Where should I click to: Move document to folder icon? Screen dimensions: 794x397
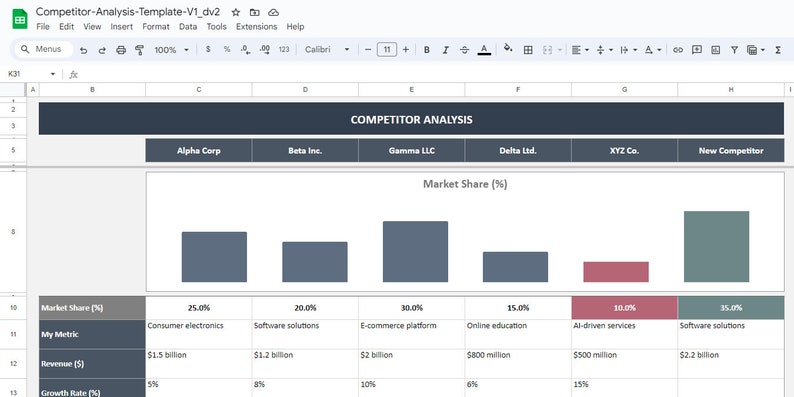pos(254,12)
